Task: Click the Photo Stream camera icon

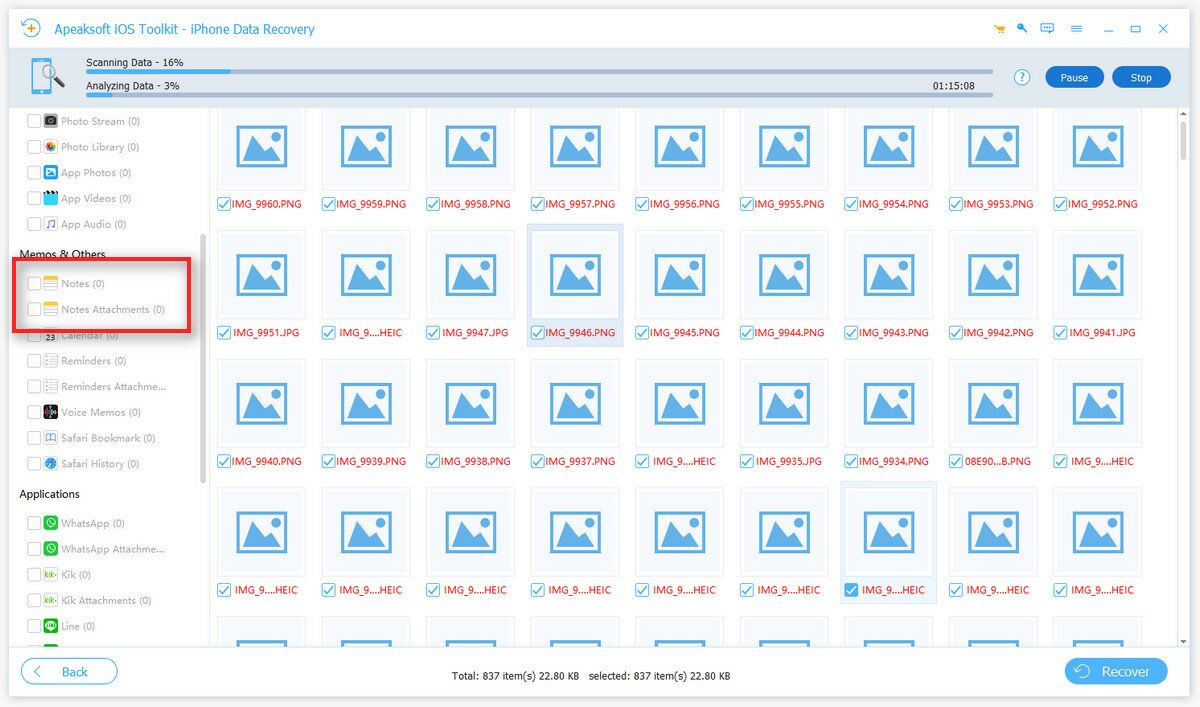Action: pyautogui.click(x=50, y=121)
